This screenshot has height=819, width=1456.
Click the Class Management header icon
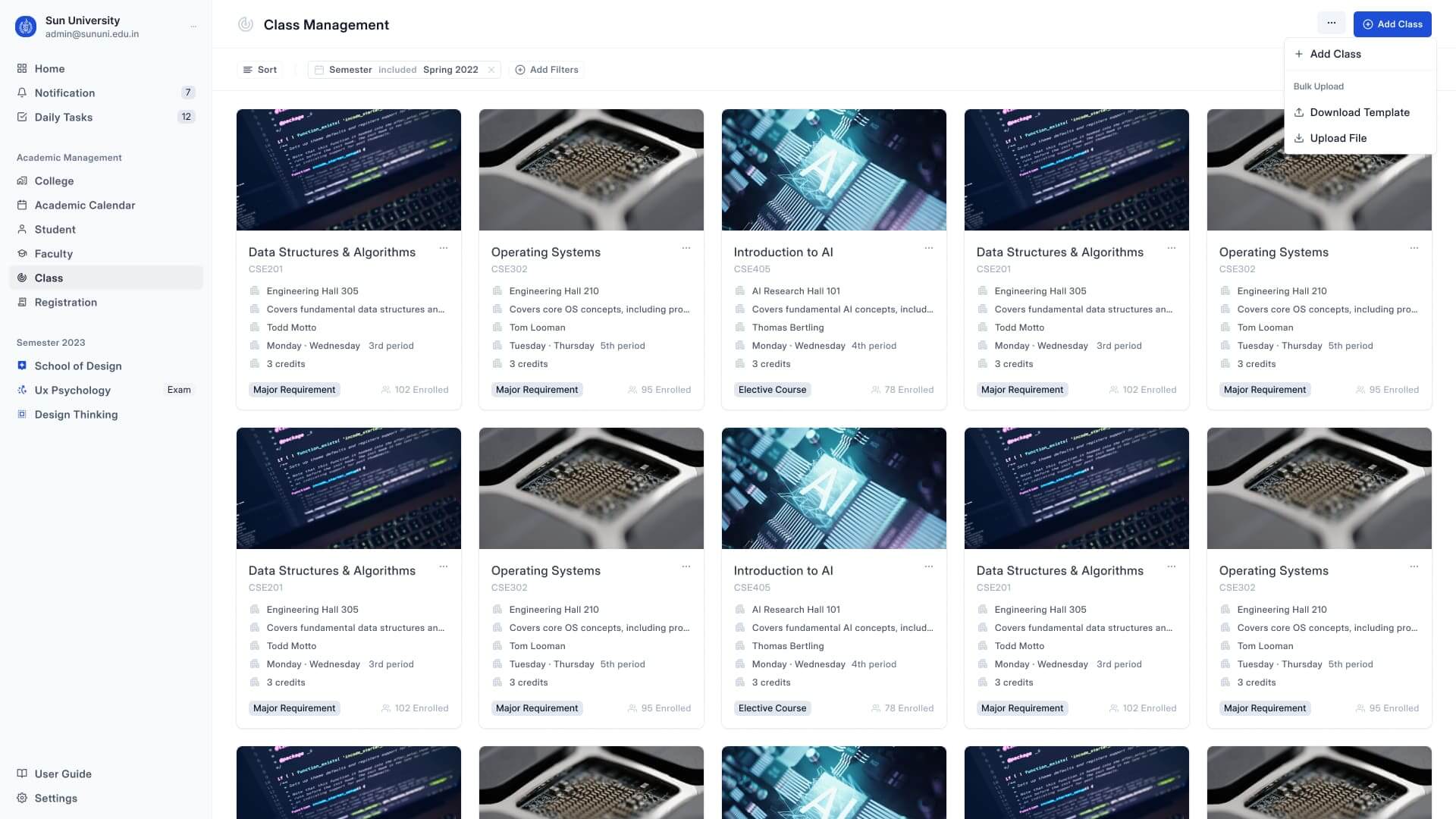246,24
